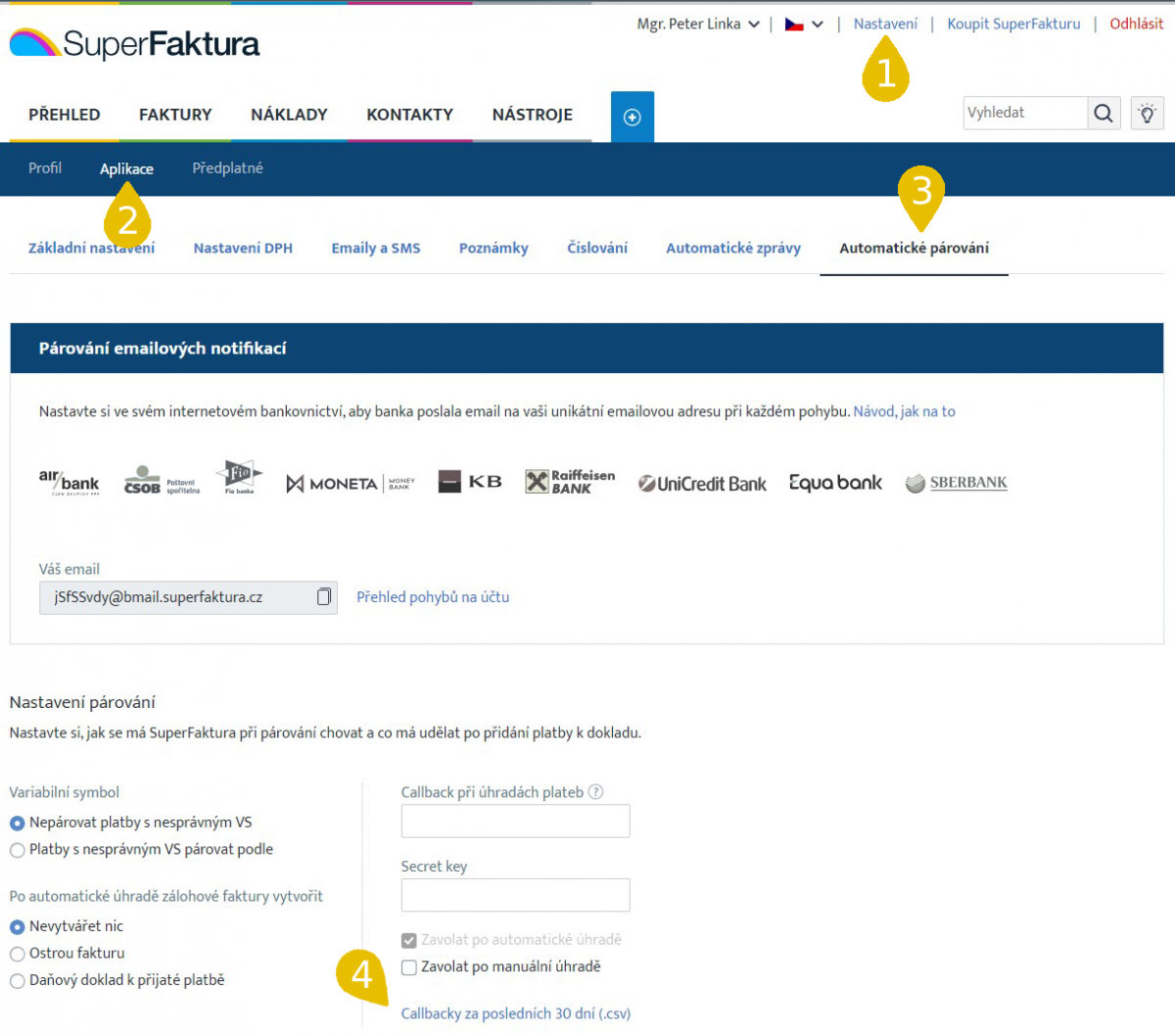This screenshot has height=1036, width=1175.
Task: Switch to the Předplatné submenu
Action: pyautogui.click(x=227, y=168)
